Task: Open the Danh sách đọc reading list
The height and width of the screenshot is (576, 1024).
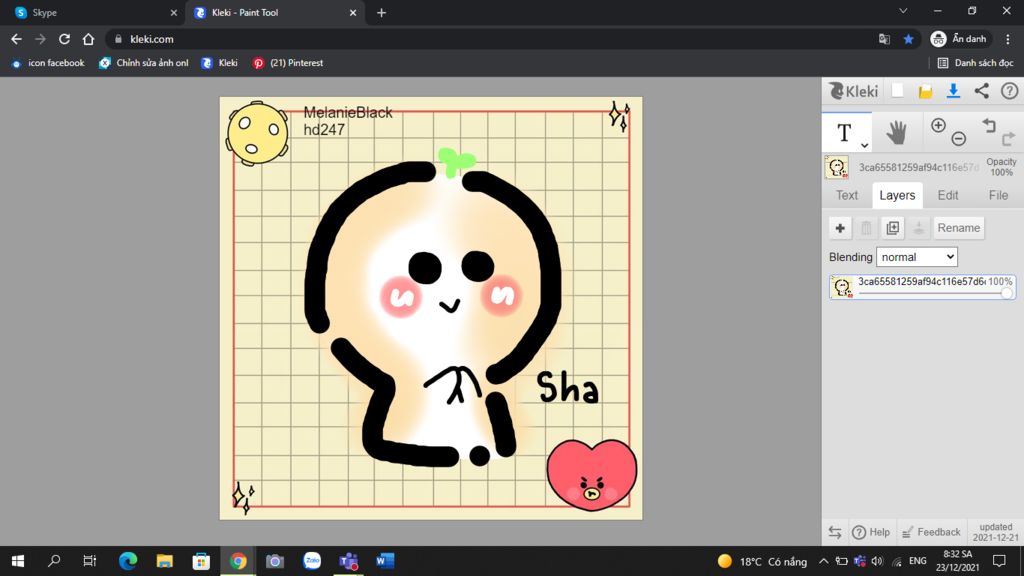Action: 975,63
